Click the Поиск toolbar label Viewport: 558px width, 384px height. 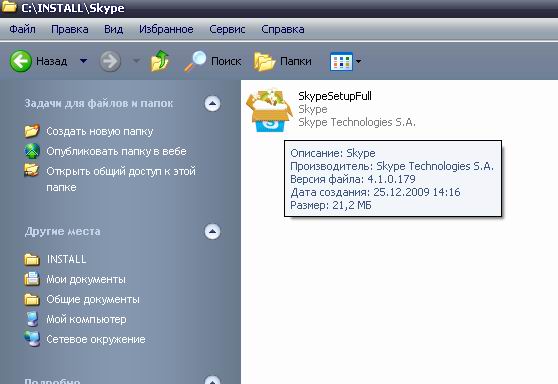click(226, 61)
